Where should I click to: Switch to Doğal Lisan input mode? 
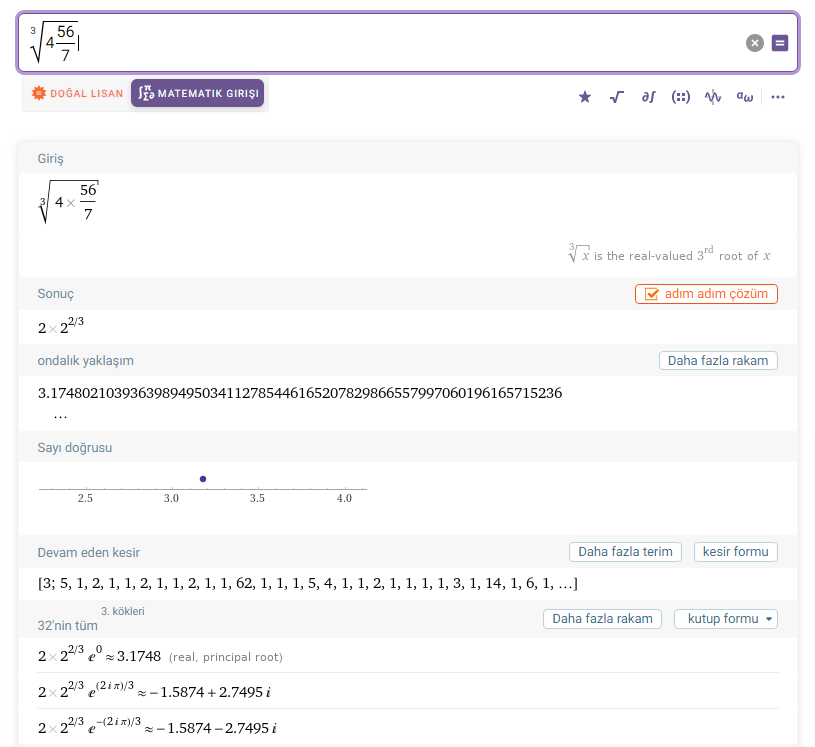[x=77, y=94]
